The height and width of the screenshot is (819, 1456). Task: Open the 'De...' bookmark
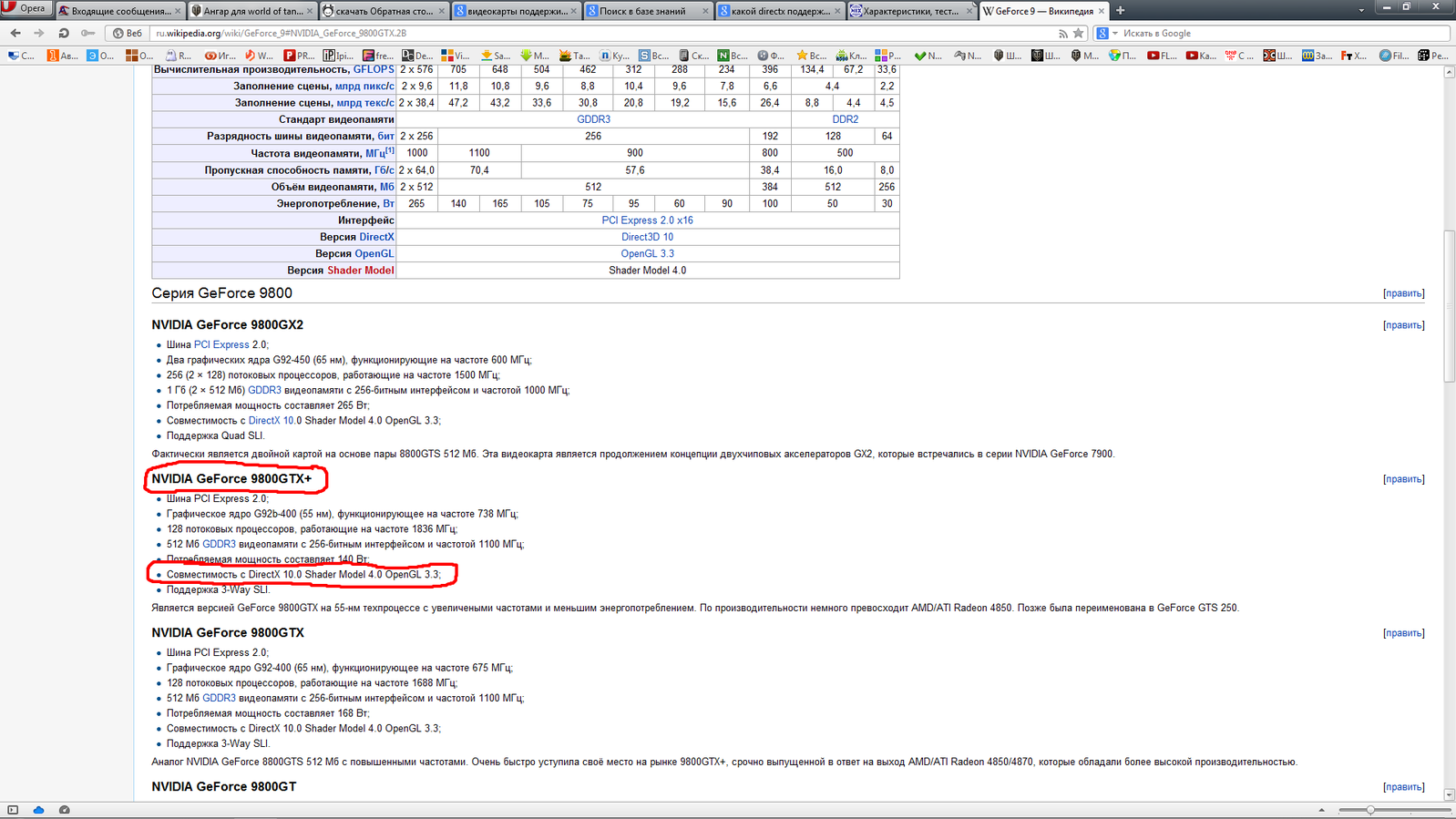pyautogui.click(x=417, y=56)
